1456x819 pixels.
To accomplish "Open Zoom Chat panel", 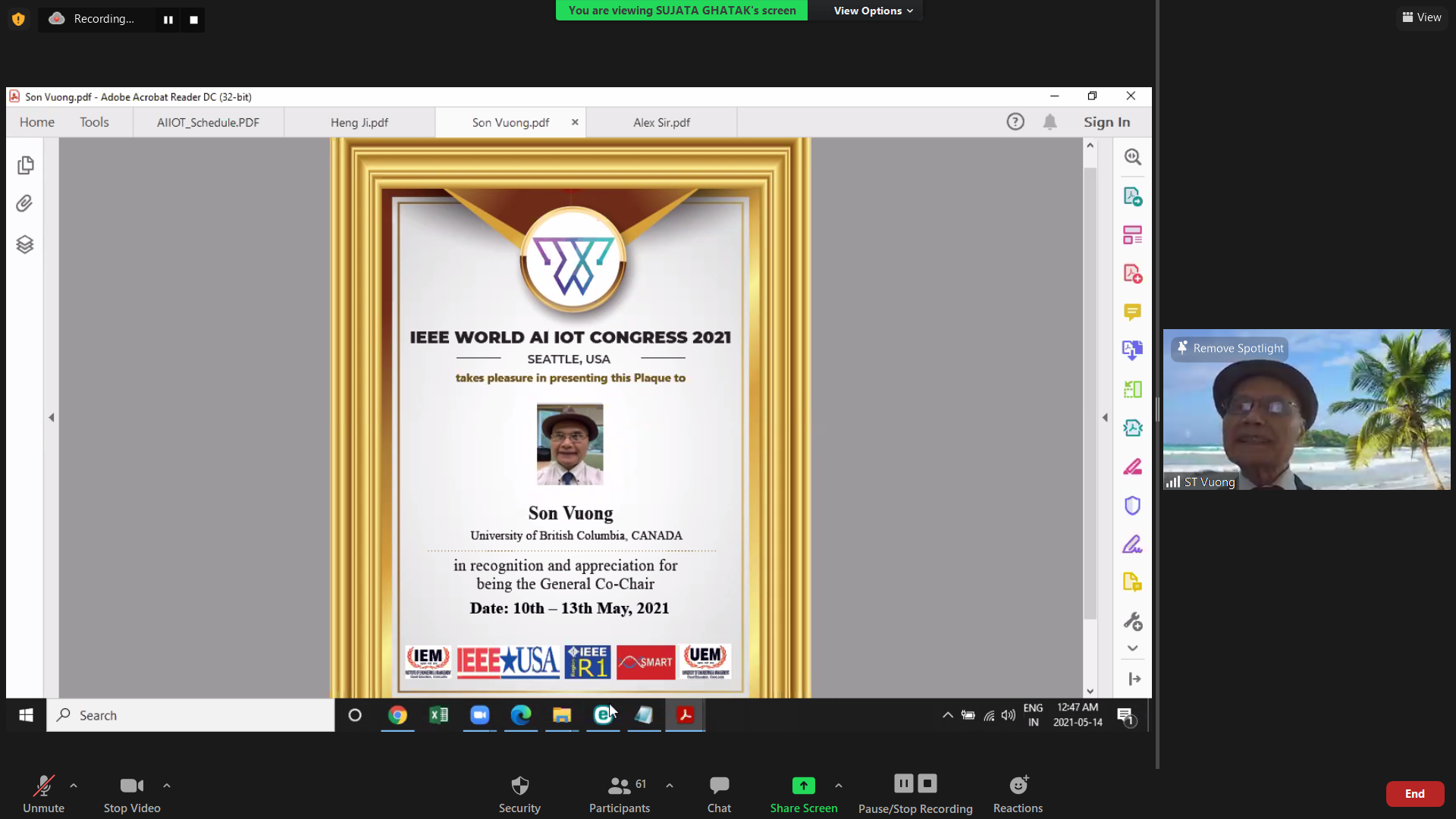I will [719, 794].
